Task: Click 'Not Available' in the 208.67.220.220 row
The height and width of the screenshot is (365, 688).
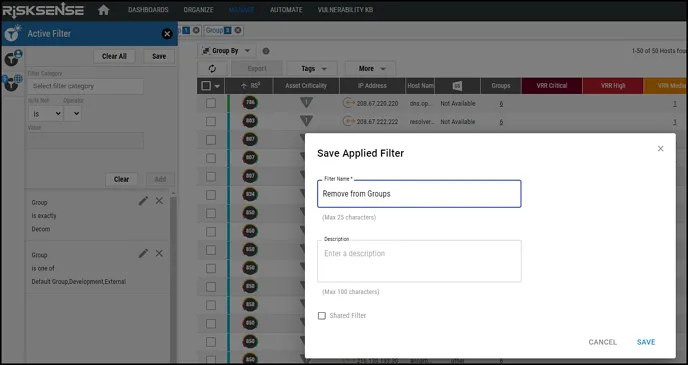Action: click(458, 104)
